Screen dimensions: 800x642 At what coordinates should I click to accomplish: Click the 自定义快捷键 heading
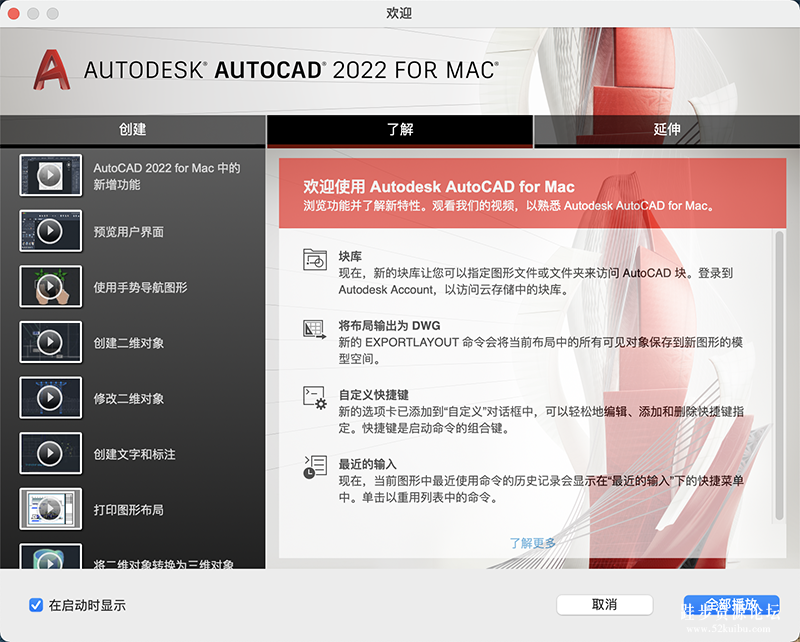point(373,395)
